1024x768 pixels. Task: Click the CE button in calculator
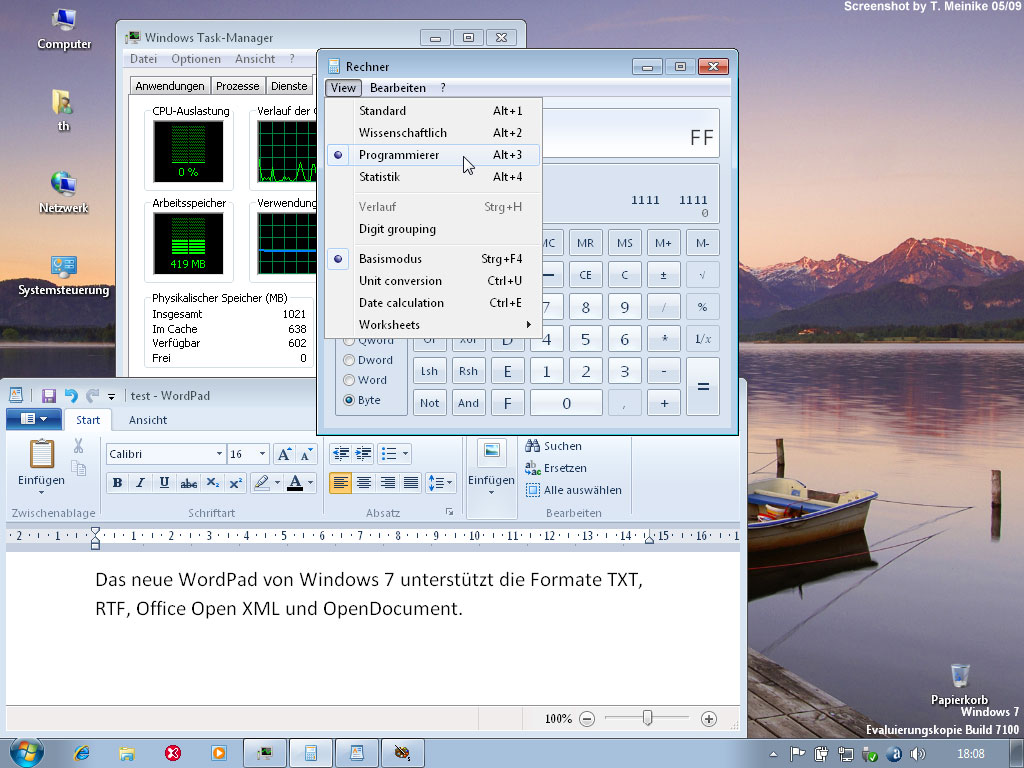pos(585,275)
